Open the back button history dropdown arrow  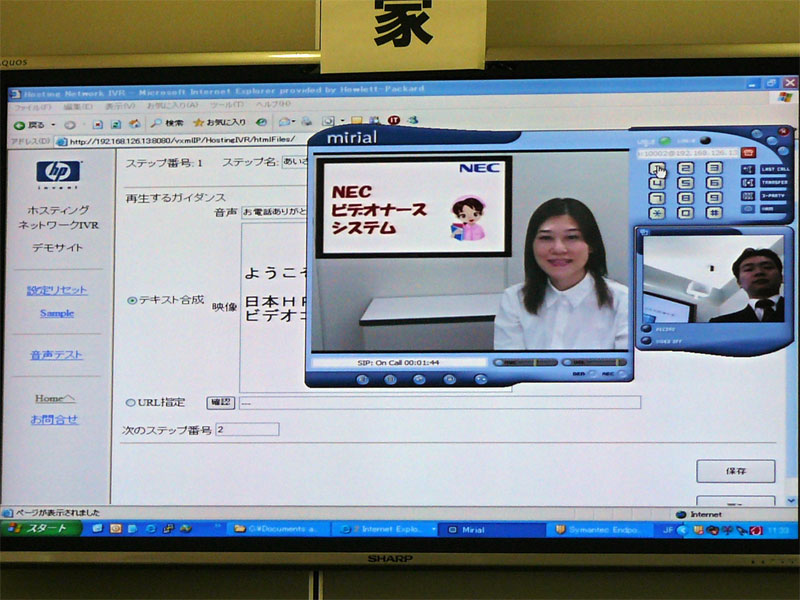pyautogui.click(x=53, y=125)
